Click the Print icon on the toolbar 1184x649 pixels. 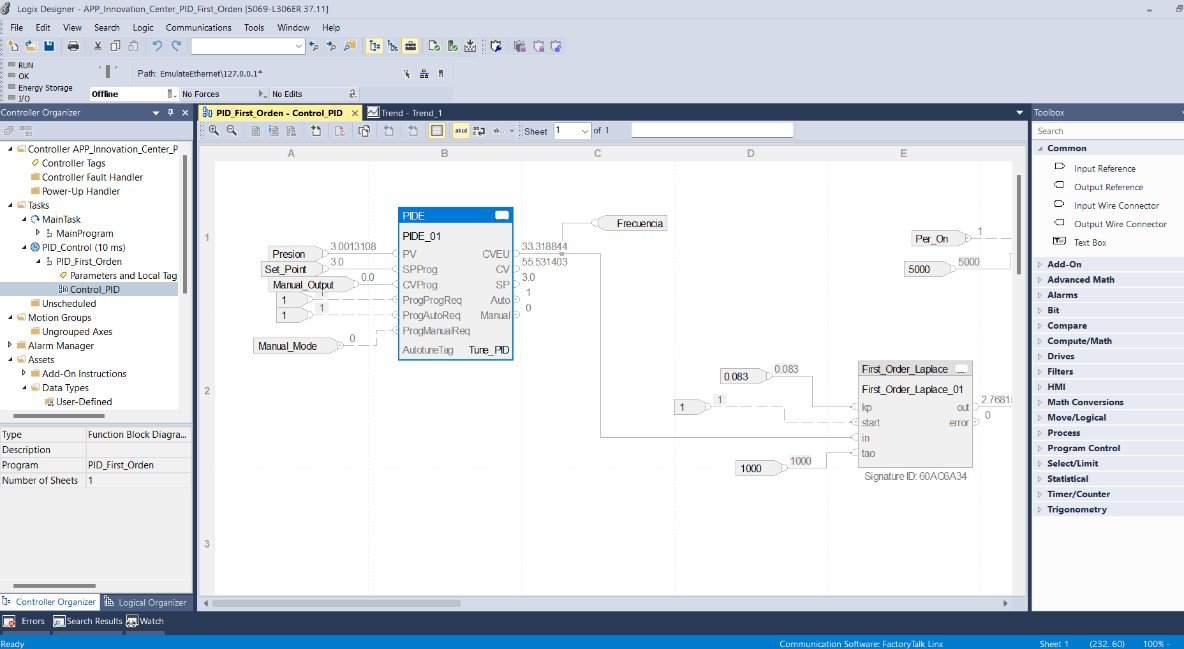[x=73, y=46]
